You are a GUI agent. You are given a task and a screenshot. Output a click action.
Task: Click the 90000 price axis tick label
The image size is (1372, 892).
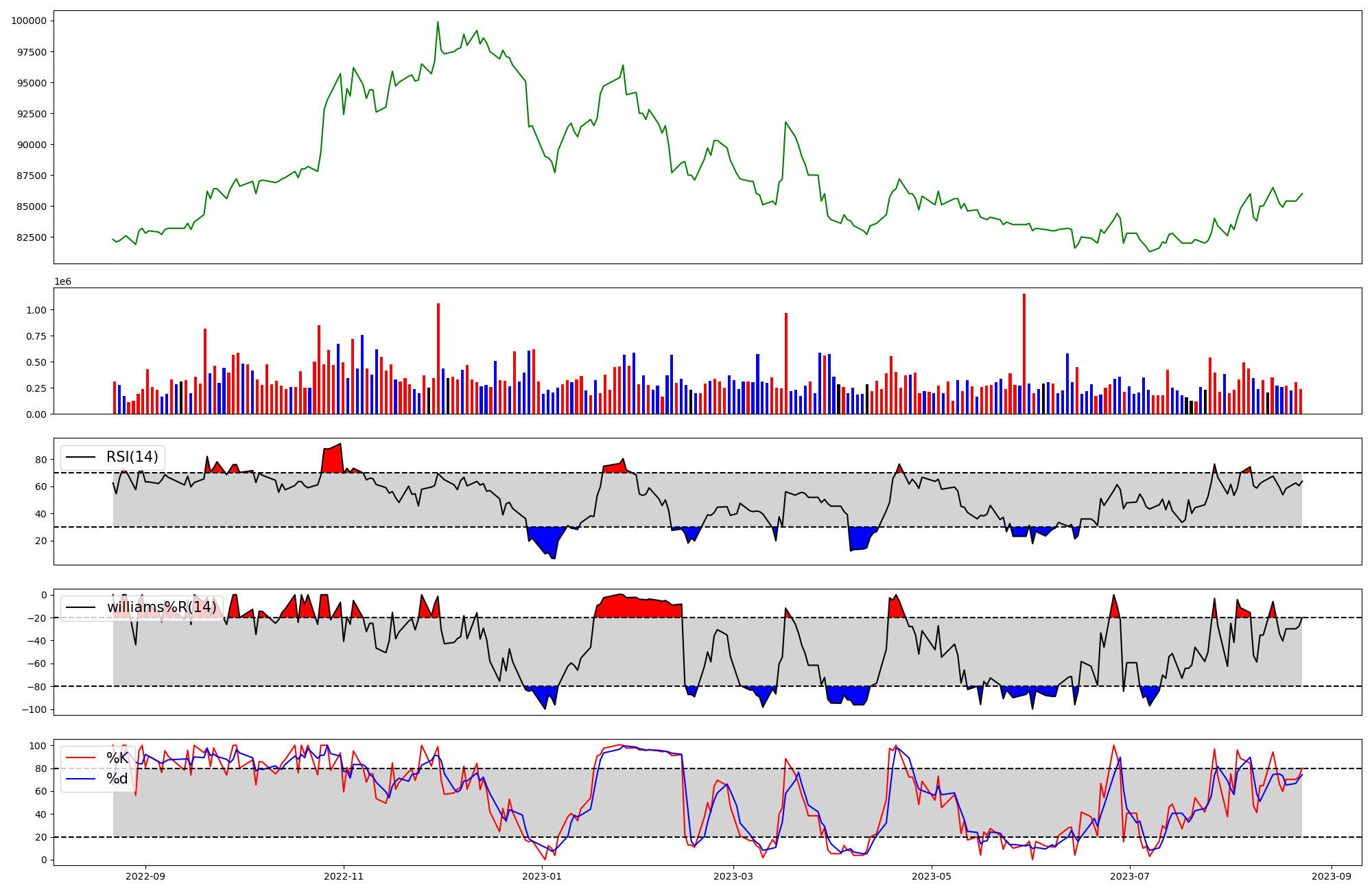[32, 145]
